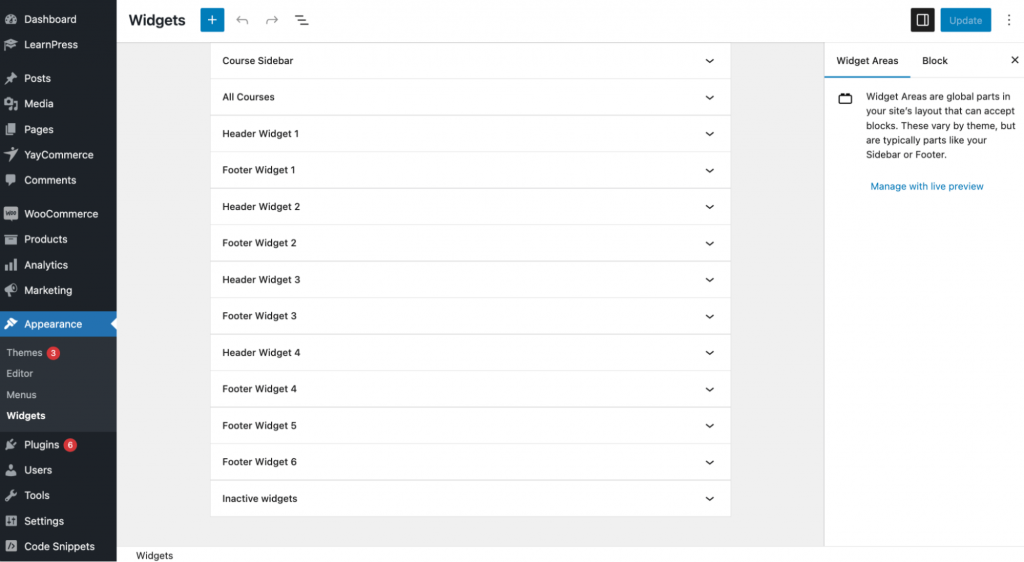Click the LearnPress graduation cap icon
This screenshot has width=1024, height=562.
coord(11,44)
